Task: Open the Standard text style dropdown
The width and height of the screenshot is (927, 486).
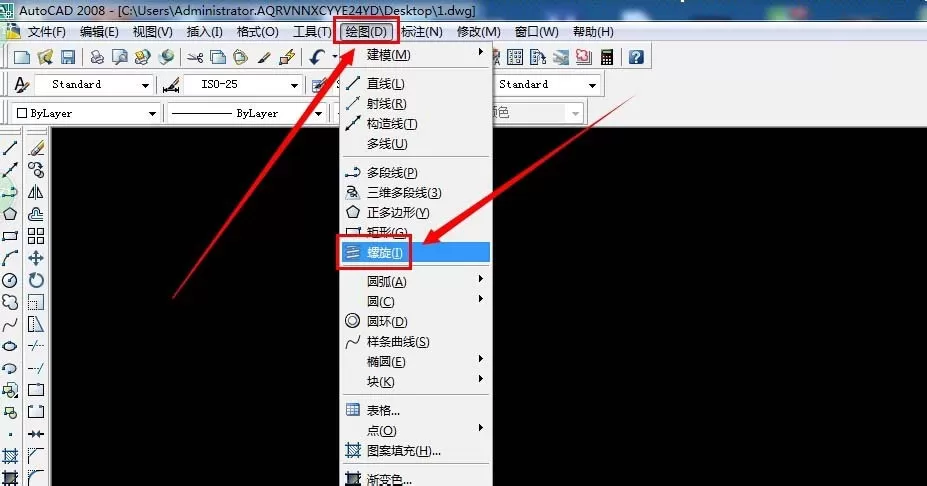Action: point(145,85)
